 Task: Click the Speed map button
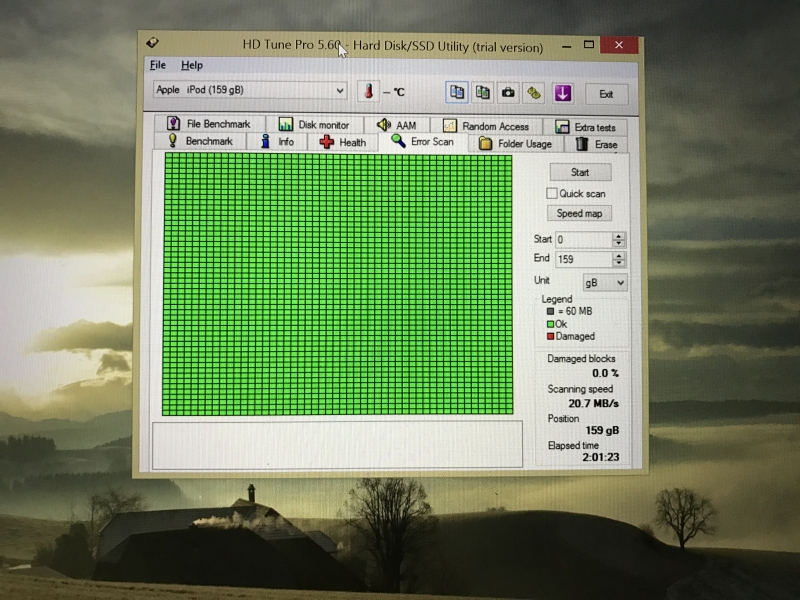[579, 213]
